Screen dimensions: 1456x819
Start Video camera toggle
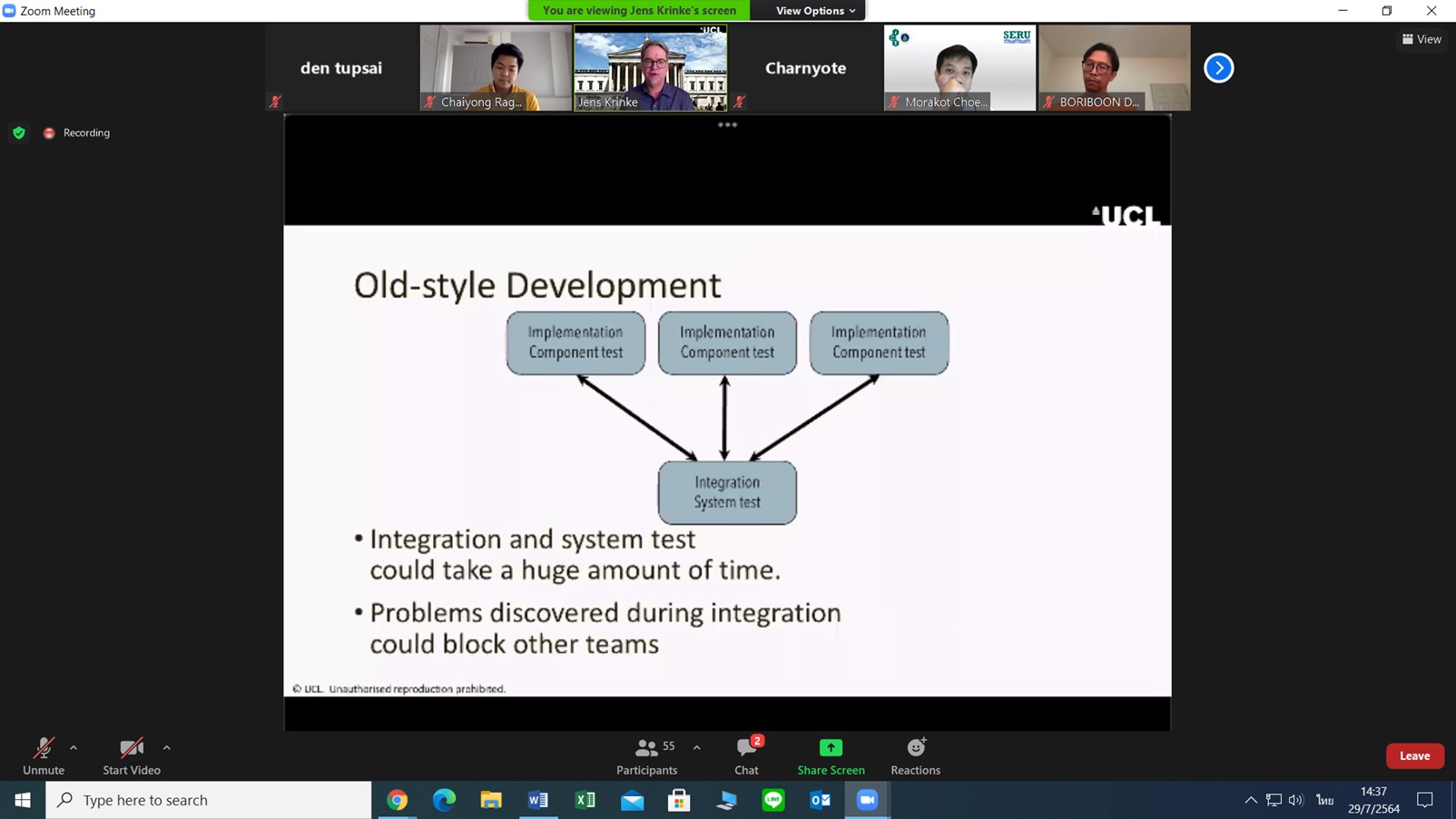(132, 755)
